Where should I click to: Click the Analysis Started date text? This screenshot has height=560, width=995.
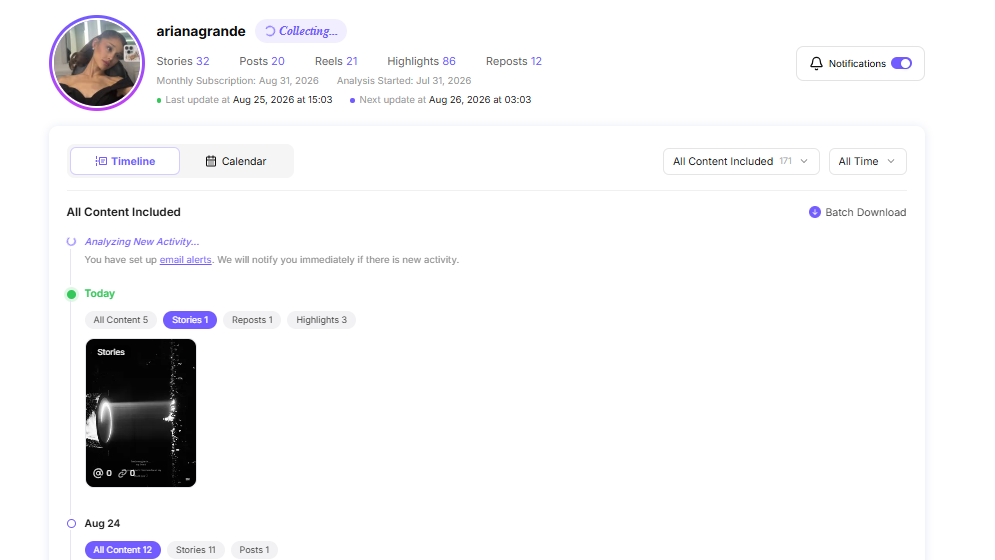[404, 81]
